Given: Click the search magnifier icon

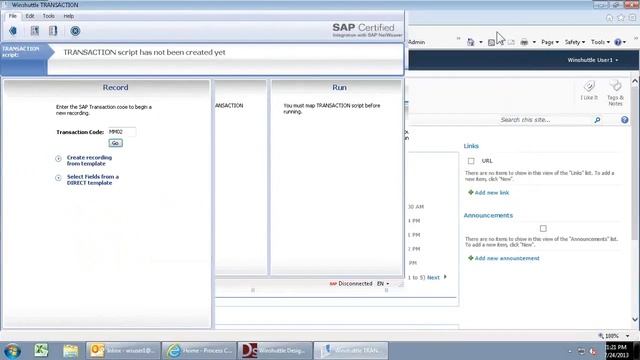Looking at the screenshot, I should click(x=597, y=120).
